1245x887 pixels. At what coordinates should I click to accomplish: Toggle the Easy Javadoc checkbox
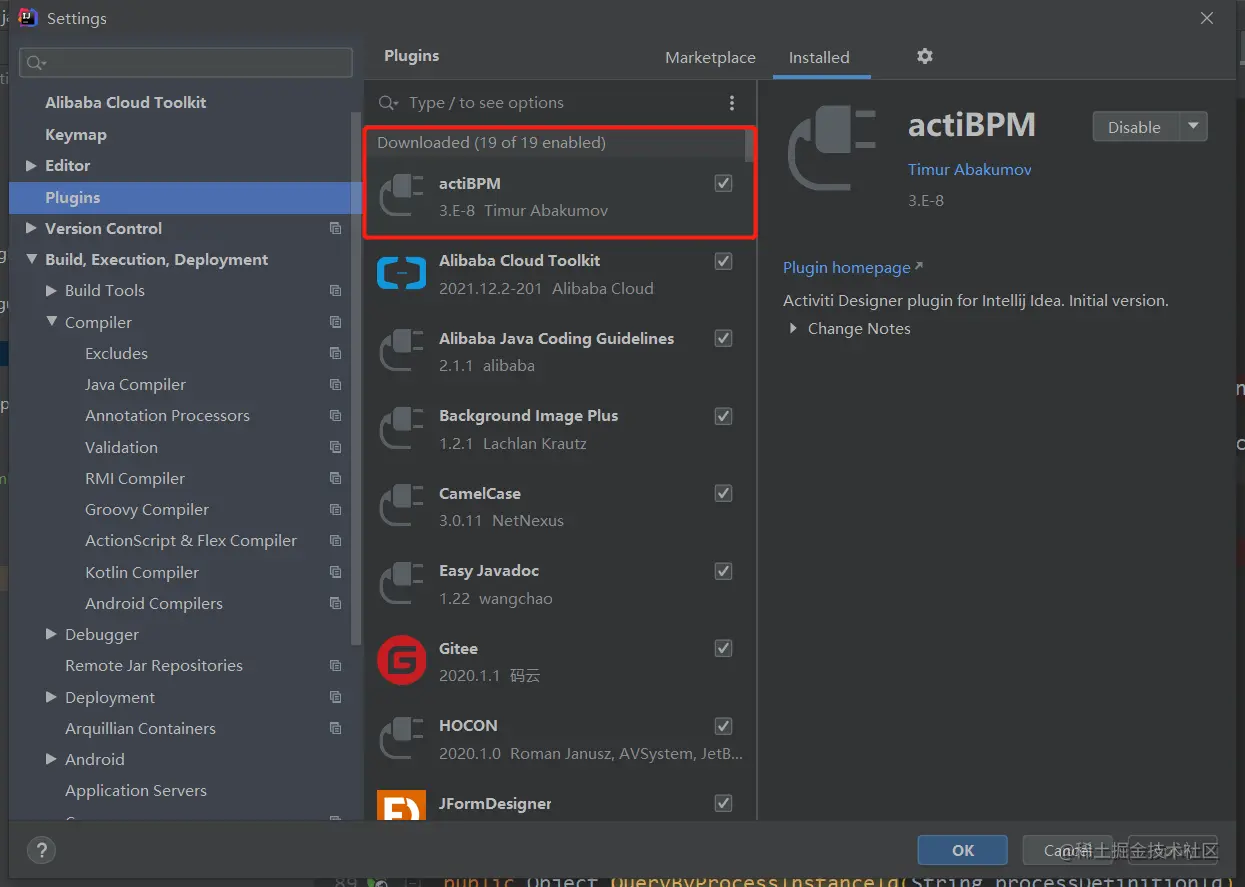(x=724, y=571)
